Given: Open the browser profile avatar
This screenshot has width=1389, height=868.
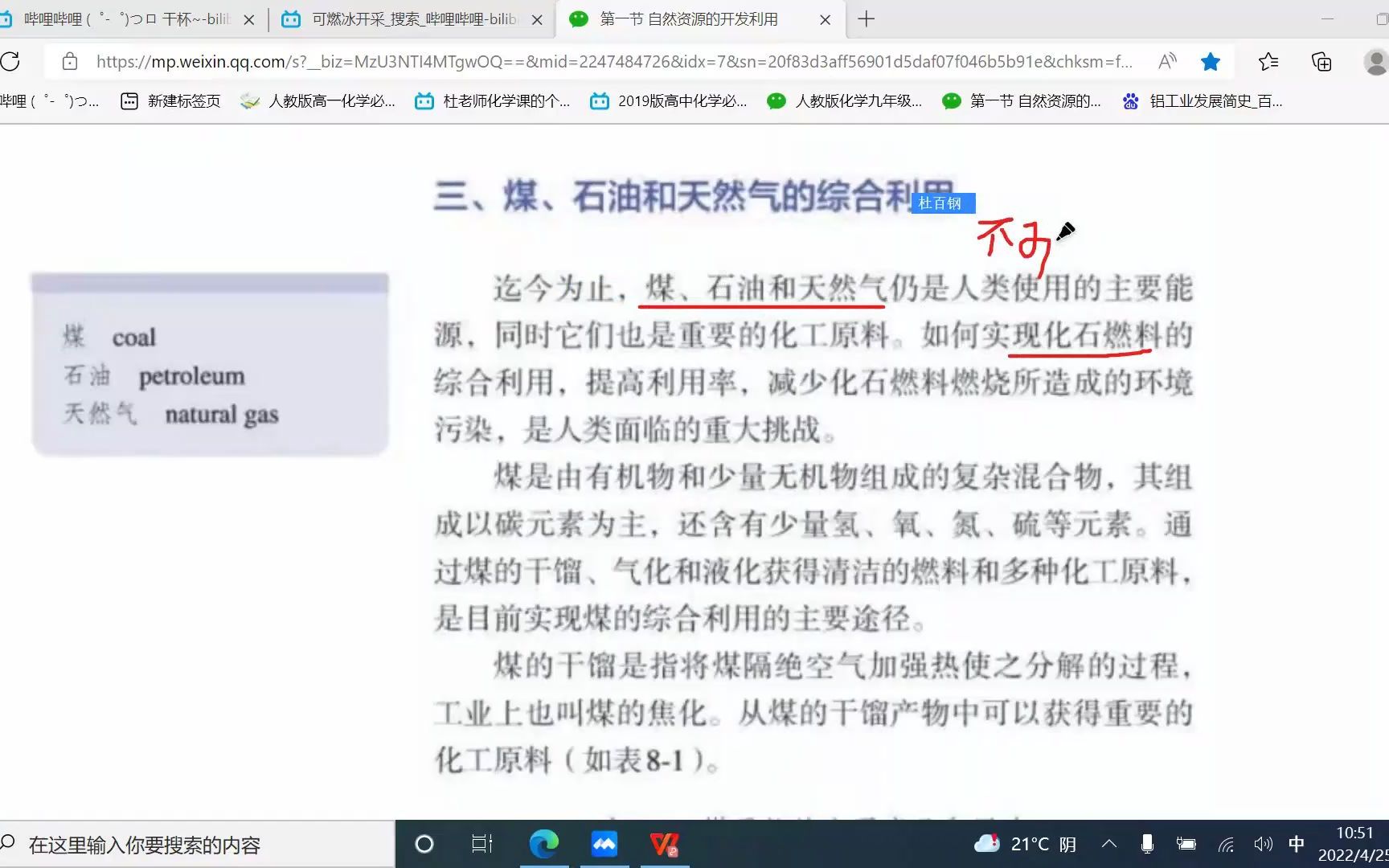Looking at the screenshot, I should pyautogui.click(x=1376, y=62).
